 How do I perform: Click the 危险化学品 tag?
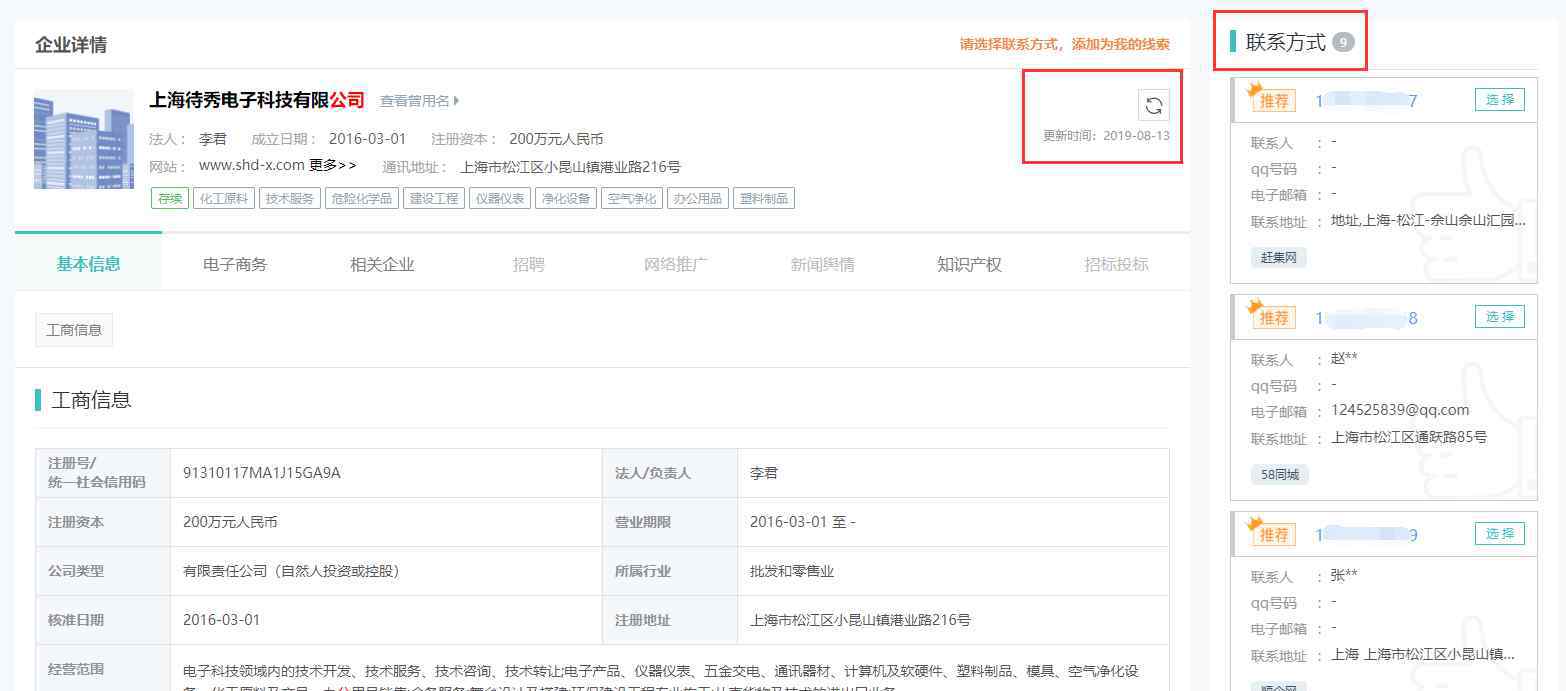(x=362, y=198)
